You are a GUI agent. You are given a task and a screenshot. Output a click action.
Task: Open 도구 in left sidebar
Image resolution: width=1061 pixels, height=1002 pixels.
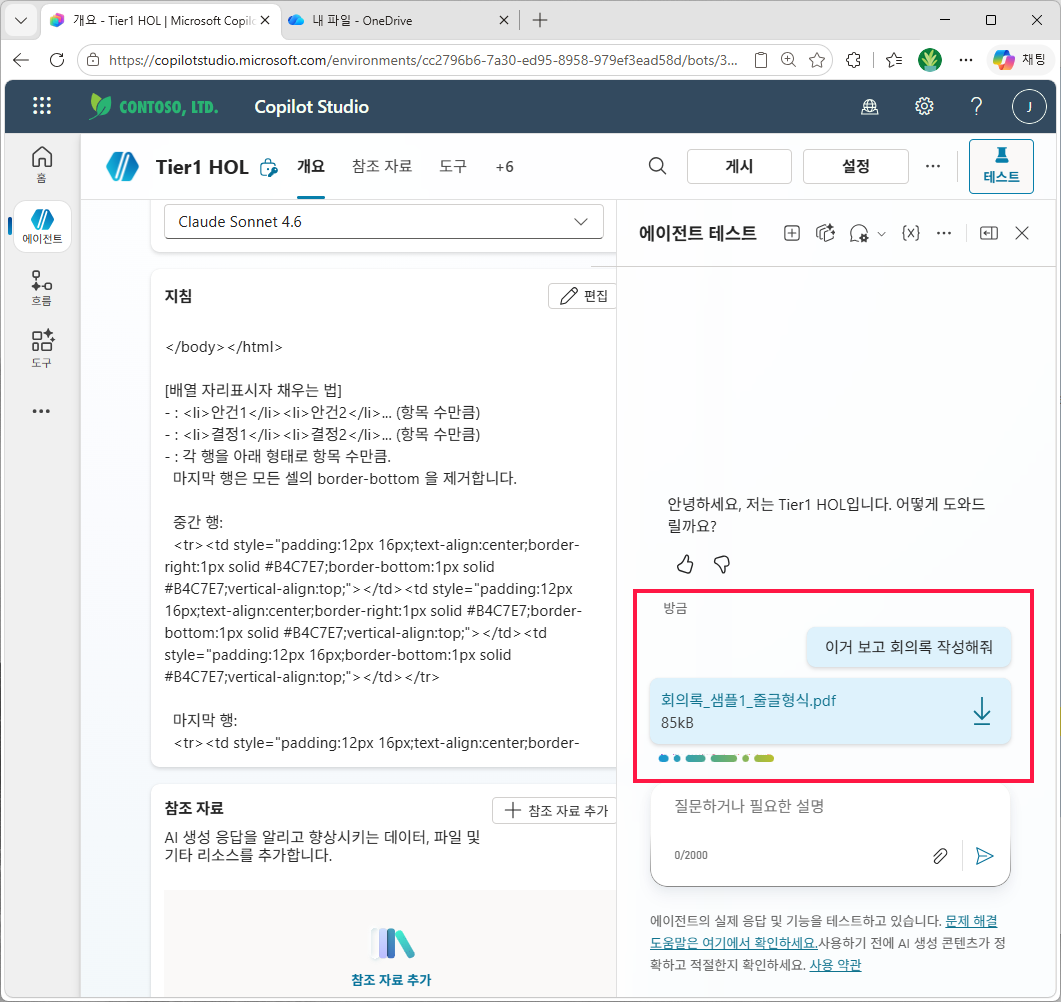coord(42,349)
